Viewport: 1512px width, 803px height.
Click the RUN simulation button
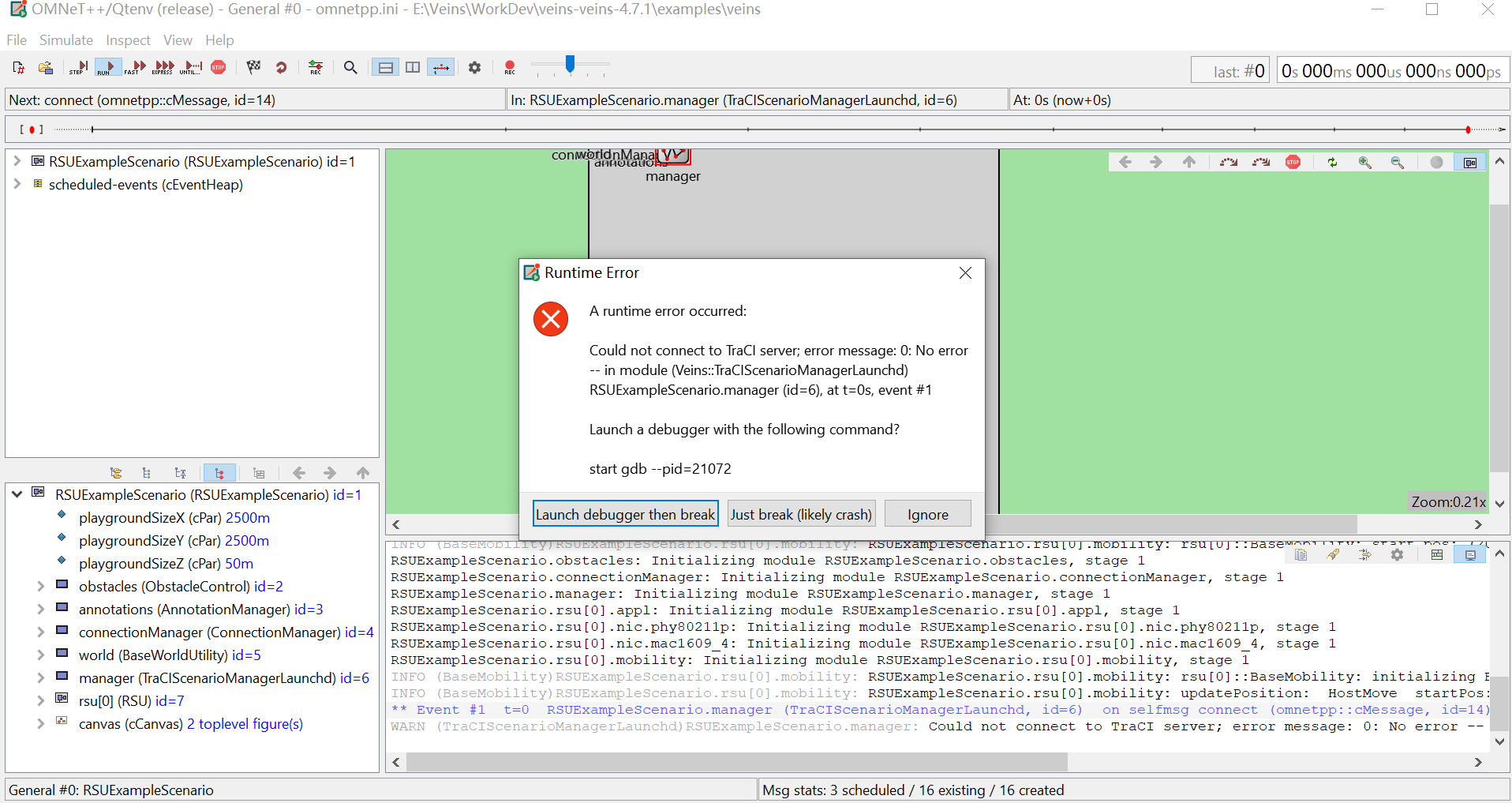(107, 68)
